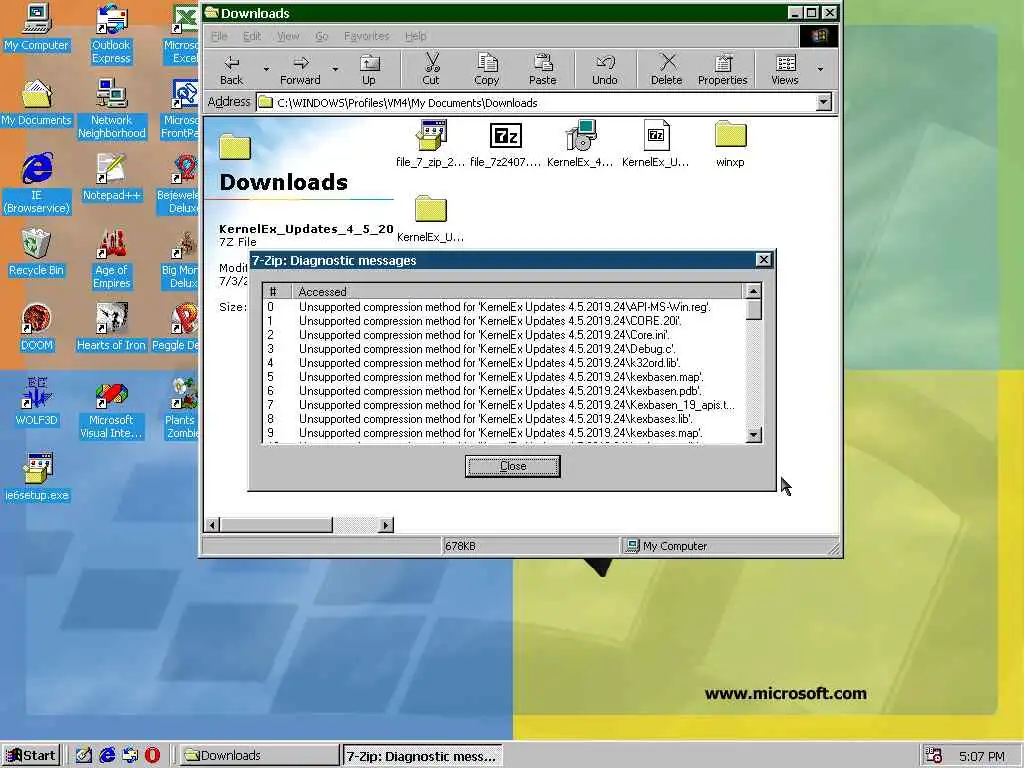This screenshot has width=1024, height=768.
Task: Click the # column header
Action: click(x=277, y=291)
